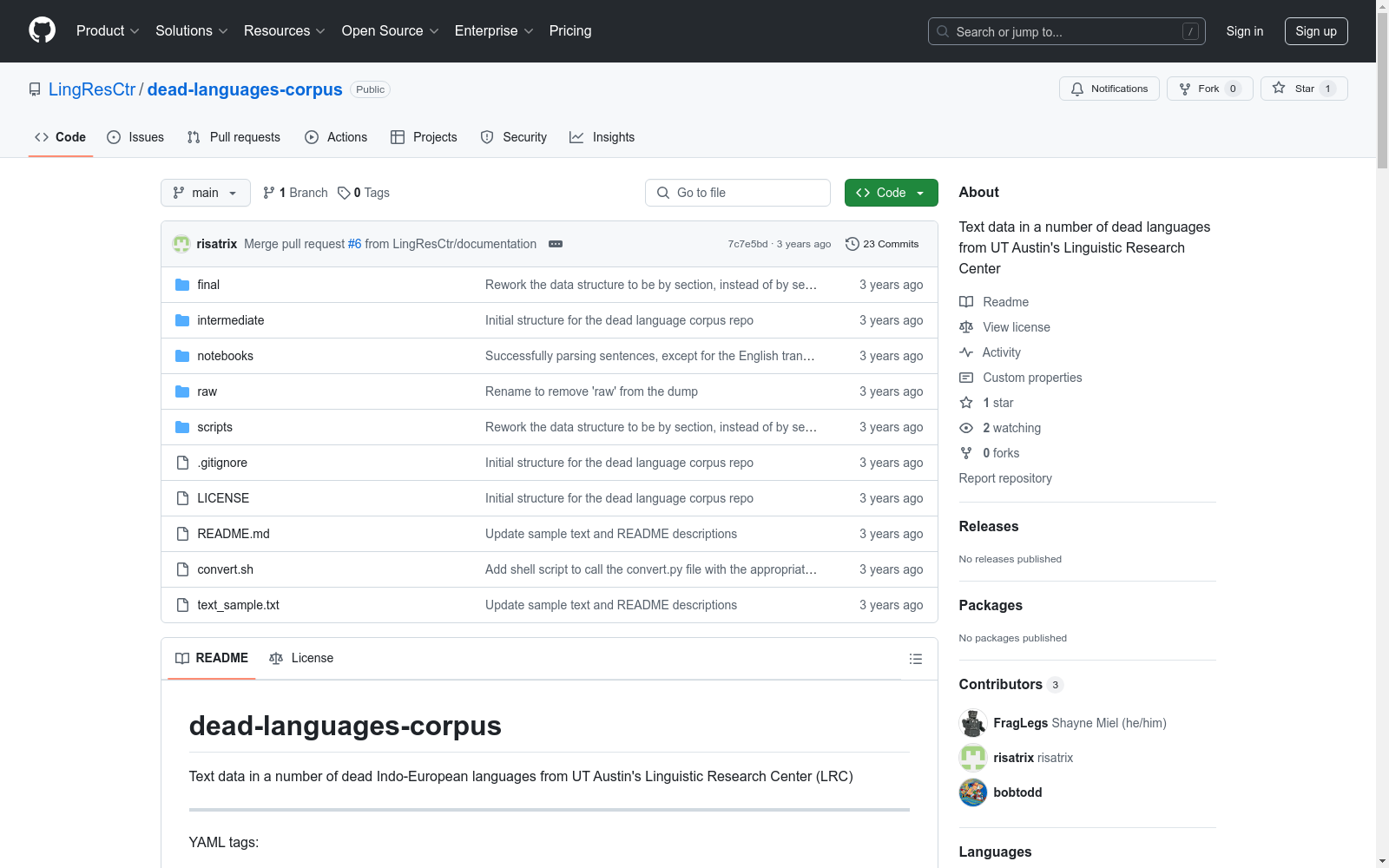The width and height of the screenshot is (1389, 868).
Task: Open pull request #6 link
Action: pyautogui.click(x=354, y=244)
